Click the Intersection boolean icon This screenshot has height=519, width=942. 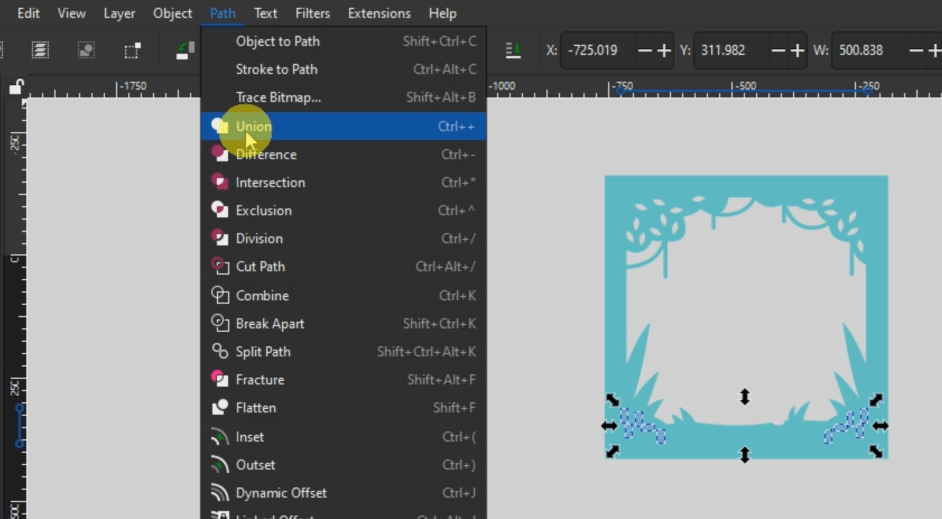[x=219, y=182]
